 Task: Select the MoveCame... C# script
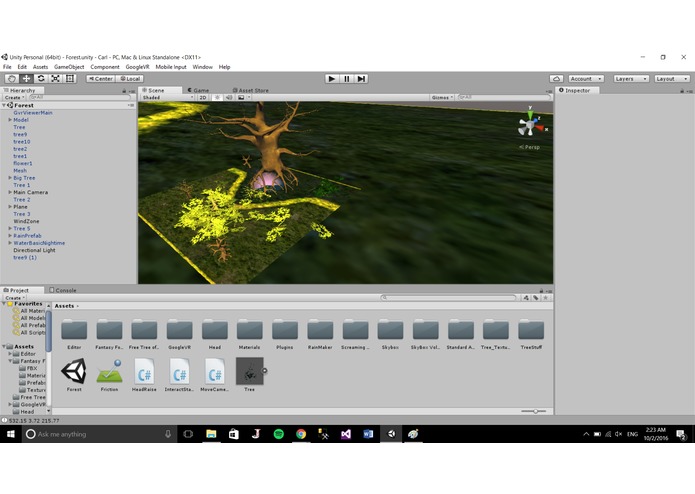click(x=215, y=375)
